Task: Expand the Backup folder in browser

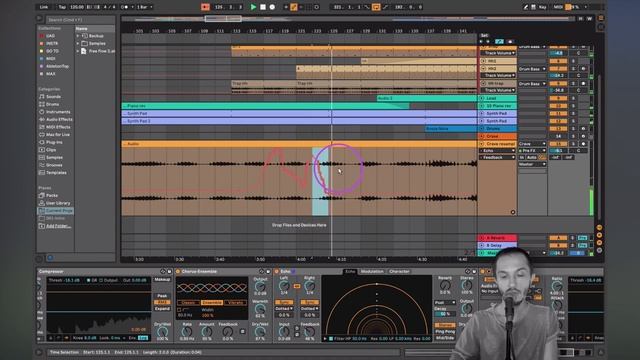Action: [78, 36]
